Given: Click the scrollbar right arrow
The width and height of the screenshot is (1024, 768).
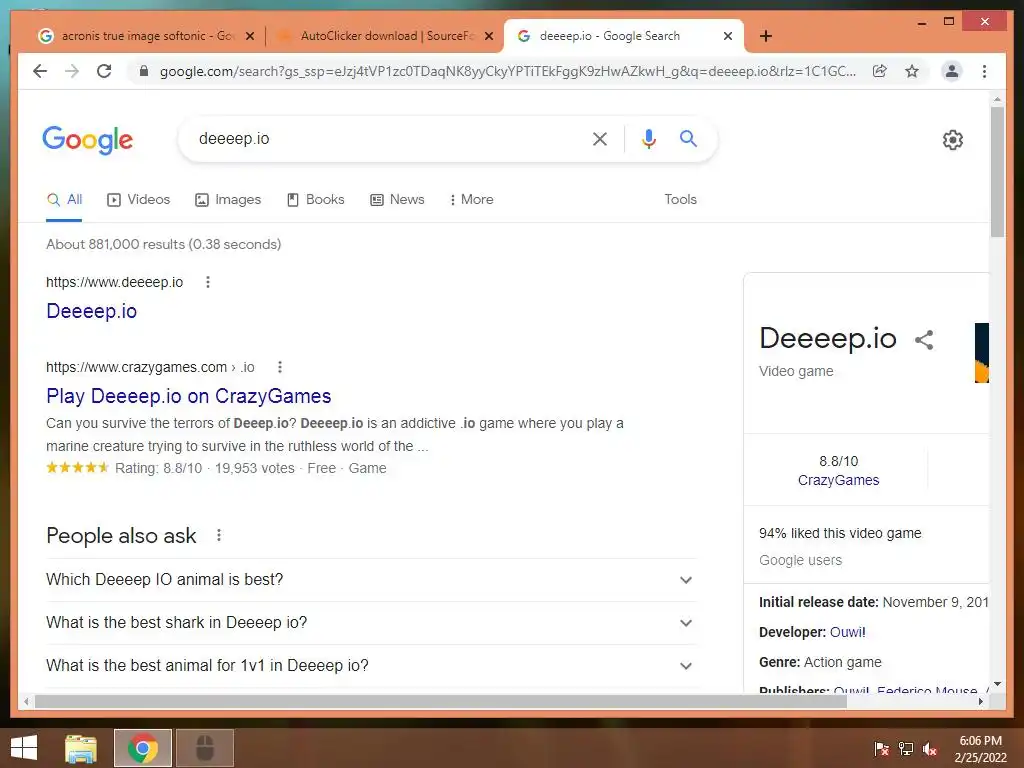Looking at the screenshot, I should coord(981,702).
